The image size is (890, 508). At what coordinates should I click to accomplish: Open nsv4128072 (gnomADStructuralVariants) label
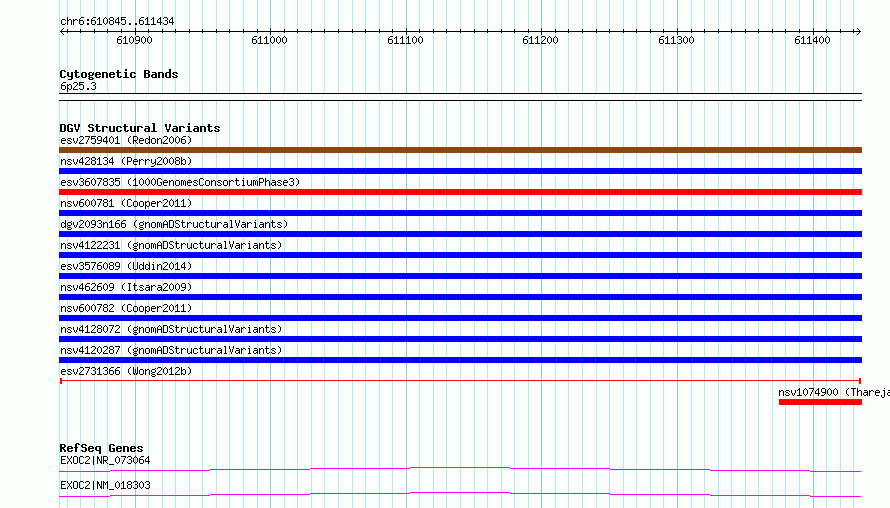[x=171, y=329]
